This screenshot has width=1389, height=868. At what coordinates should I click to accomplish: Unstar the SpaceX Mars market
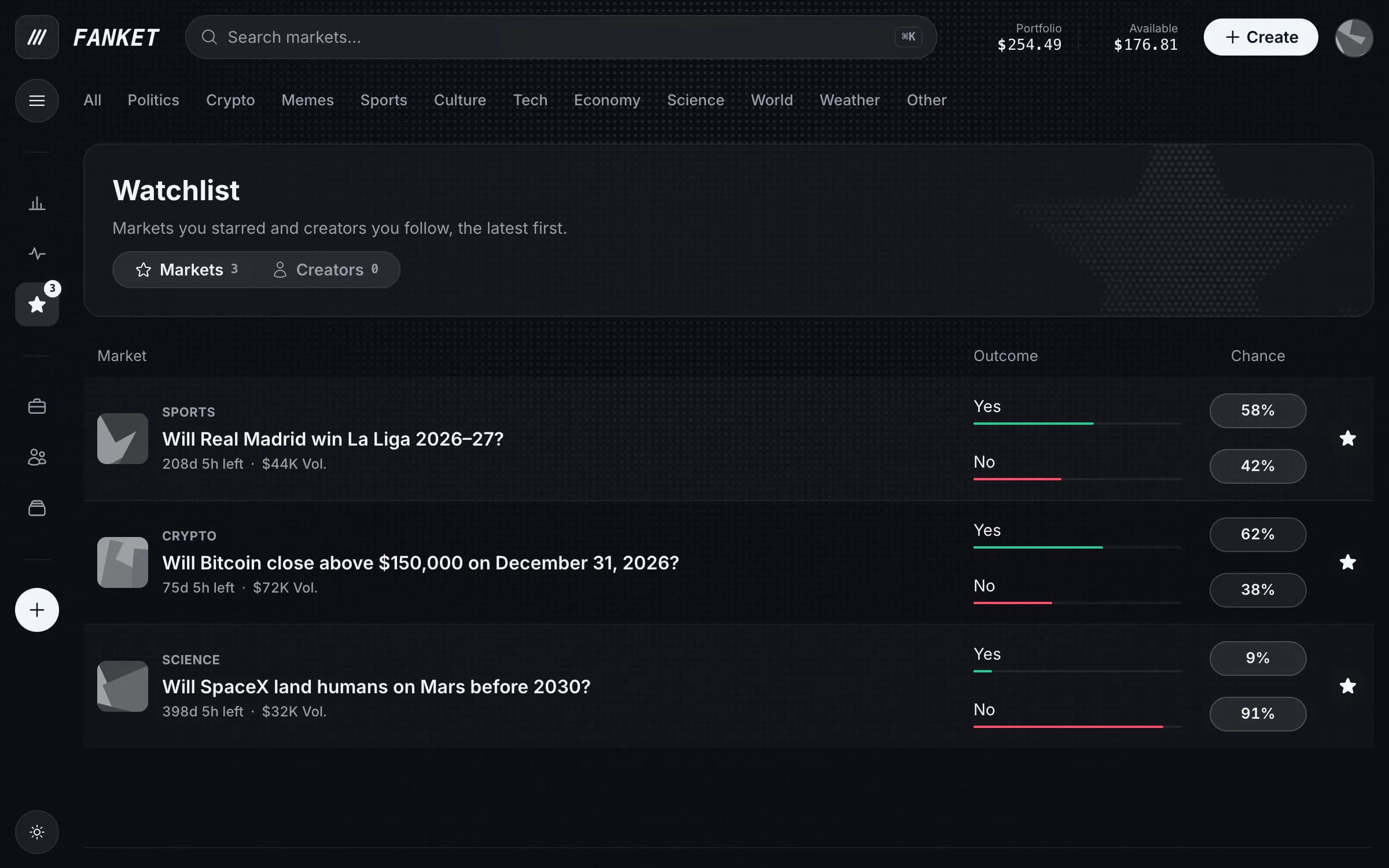pyautogui.click(x=1348, y=686)
